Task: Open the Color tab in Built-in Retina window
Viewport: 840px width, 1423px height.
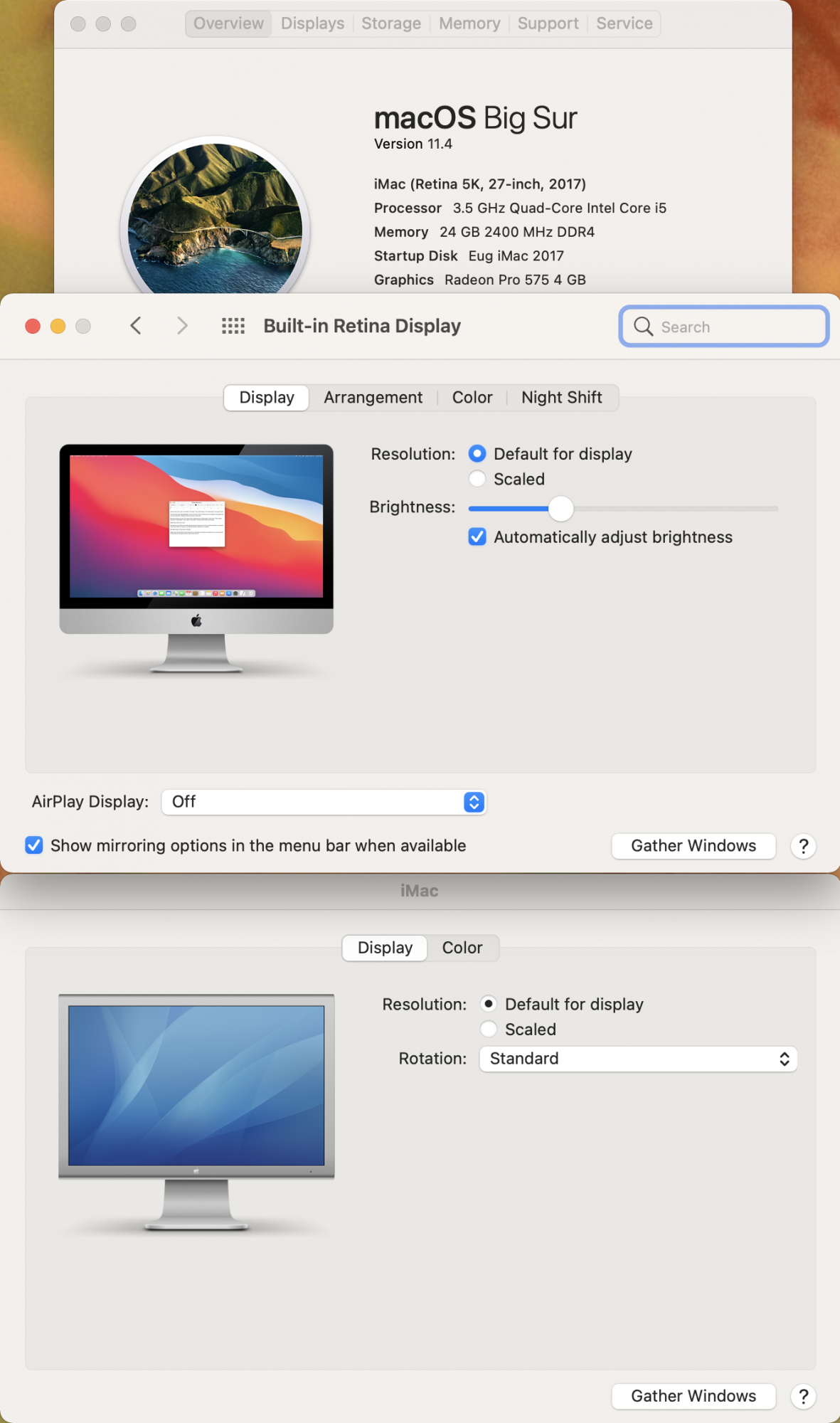Action: 472,398
